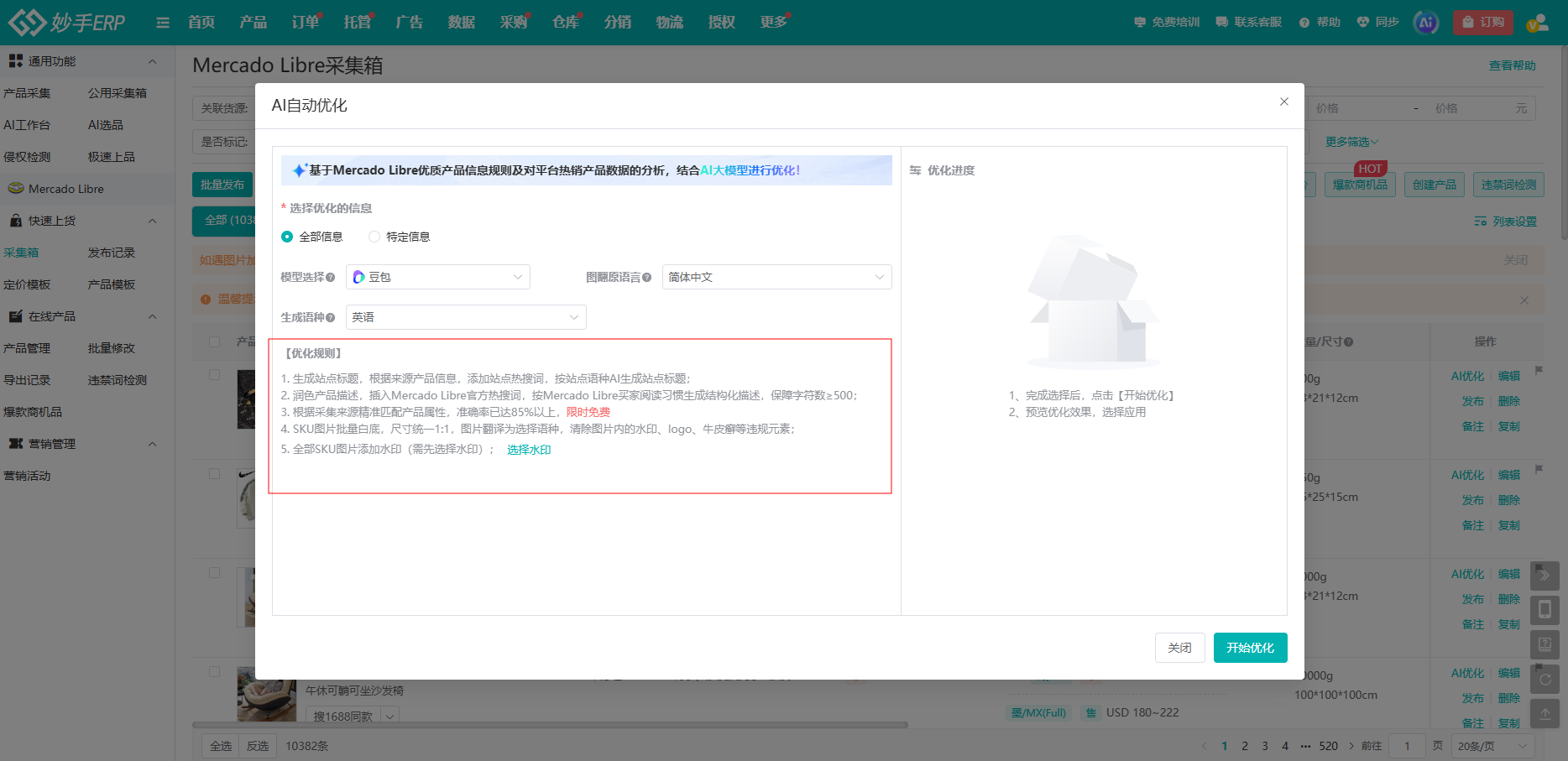Click the 模型选择 help question icon

[331, 278]
